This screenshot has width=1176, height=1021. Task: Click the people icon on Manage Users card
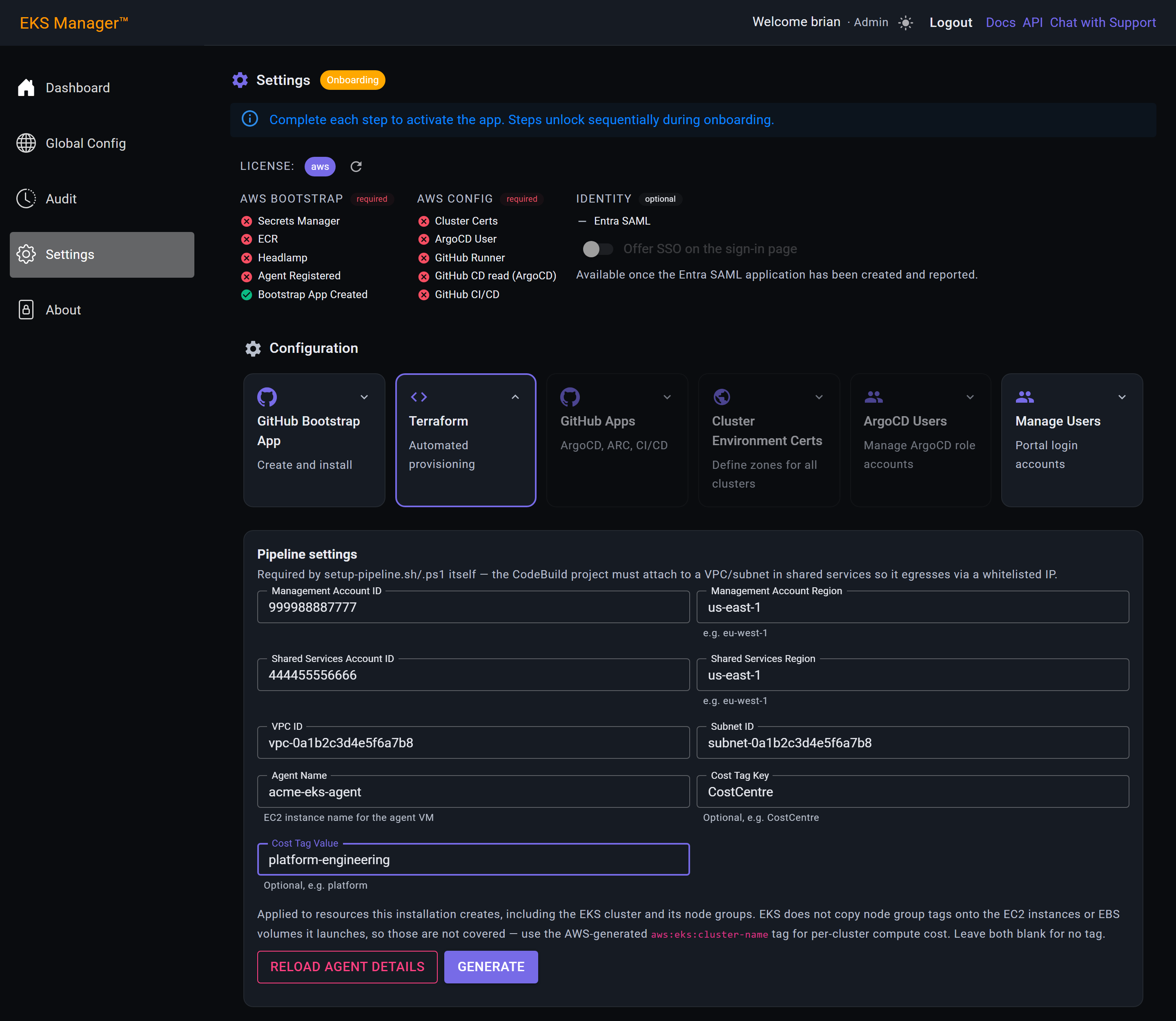point(1025,397)
